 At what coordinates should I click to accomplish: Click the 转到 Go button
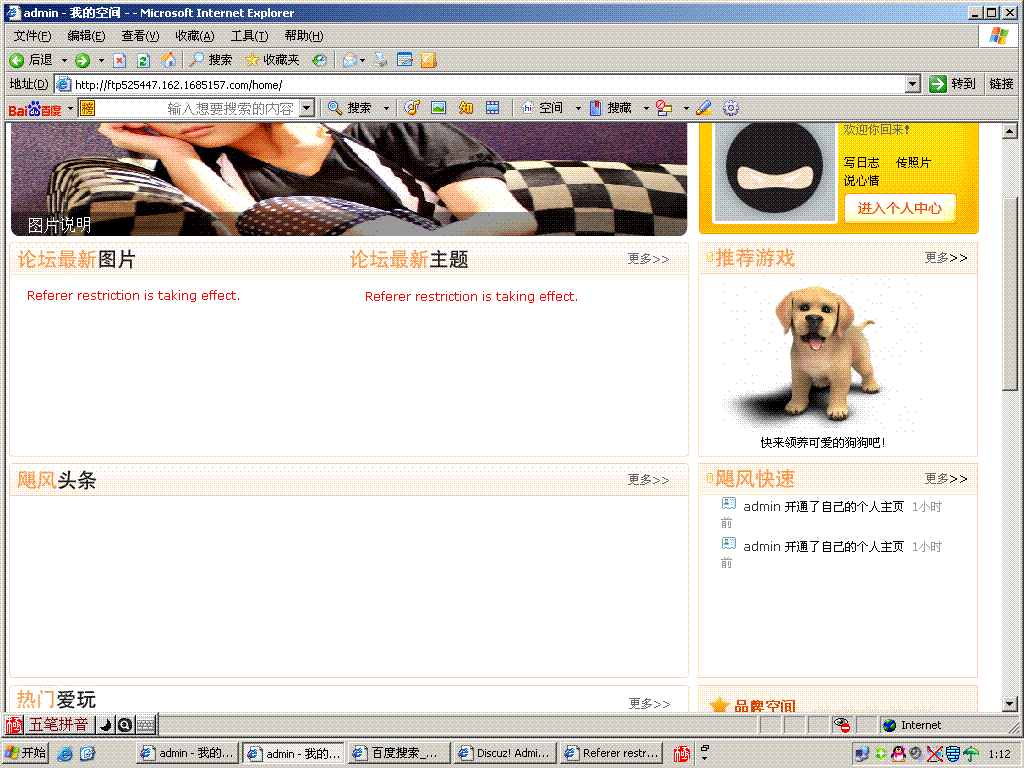[x=952, y=84]
